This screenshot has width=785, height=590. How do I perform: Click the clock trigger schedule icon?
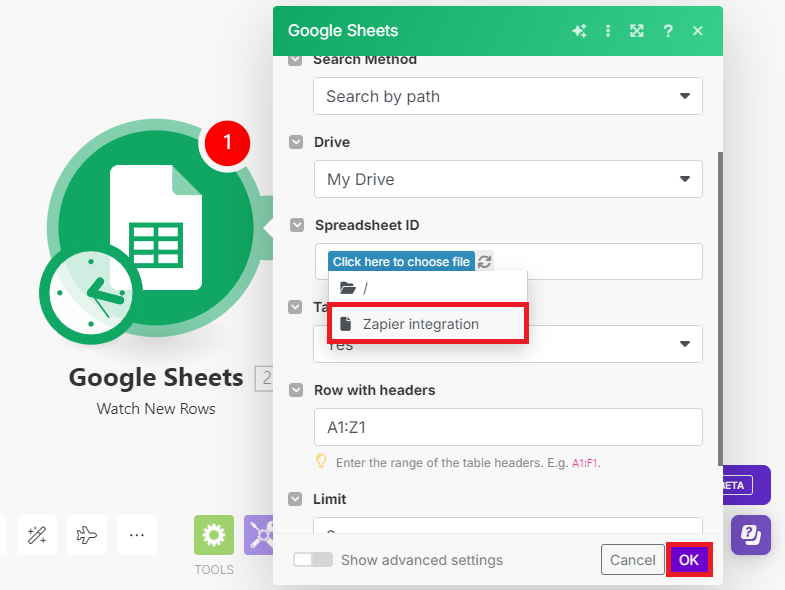tap(91, 293)
